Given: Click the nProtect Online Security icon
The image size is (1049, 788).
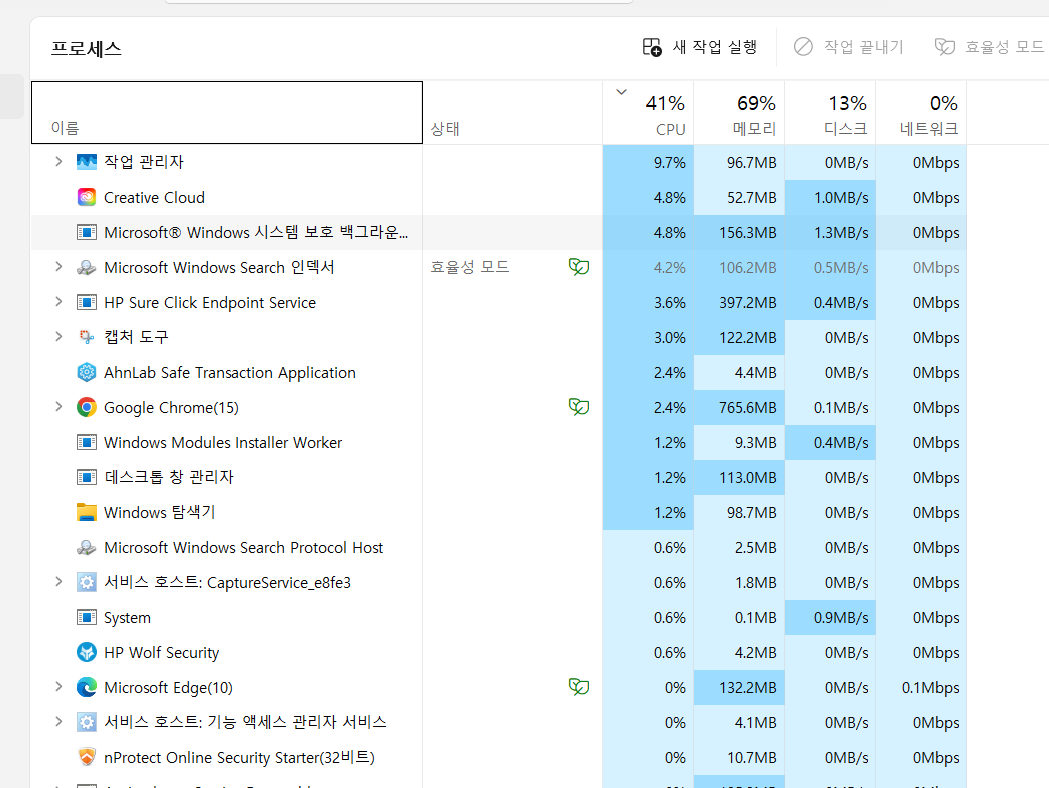Looking at the screenshot, I should [86, 757].
